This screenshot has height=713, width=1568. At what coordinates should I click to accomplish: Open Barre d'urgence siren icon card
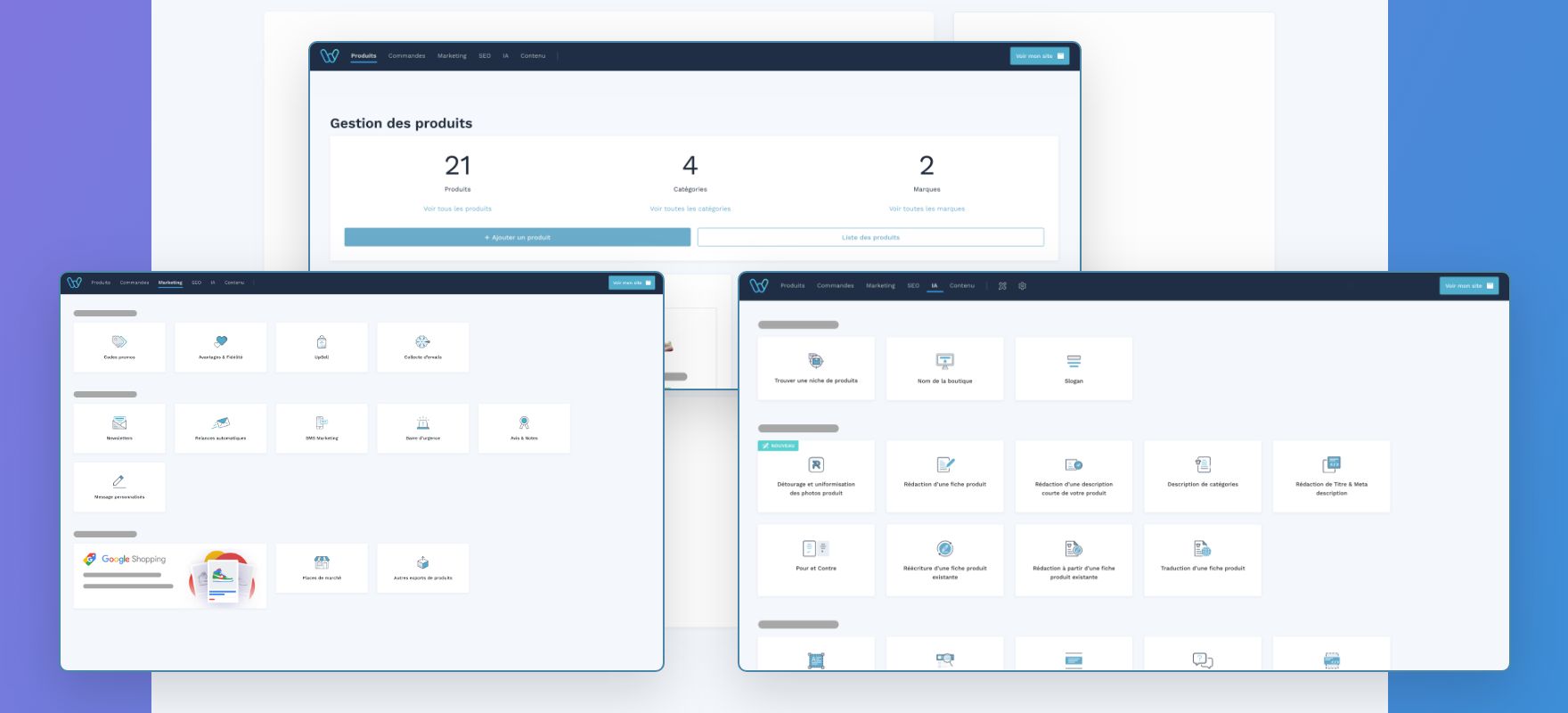pyautogui.click(x=423, y=429)
